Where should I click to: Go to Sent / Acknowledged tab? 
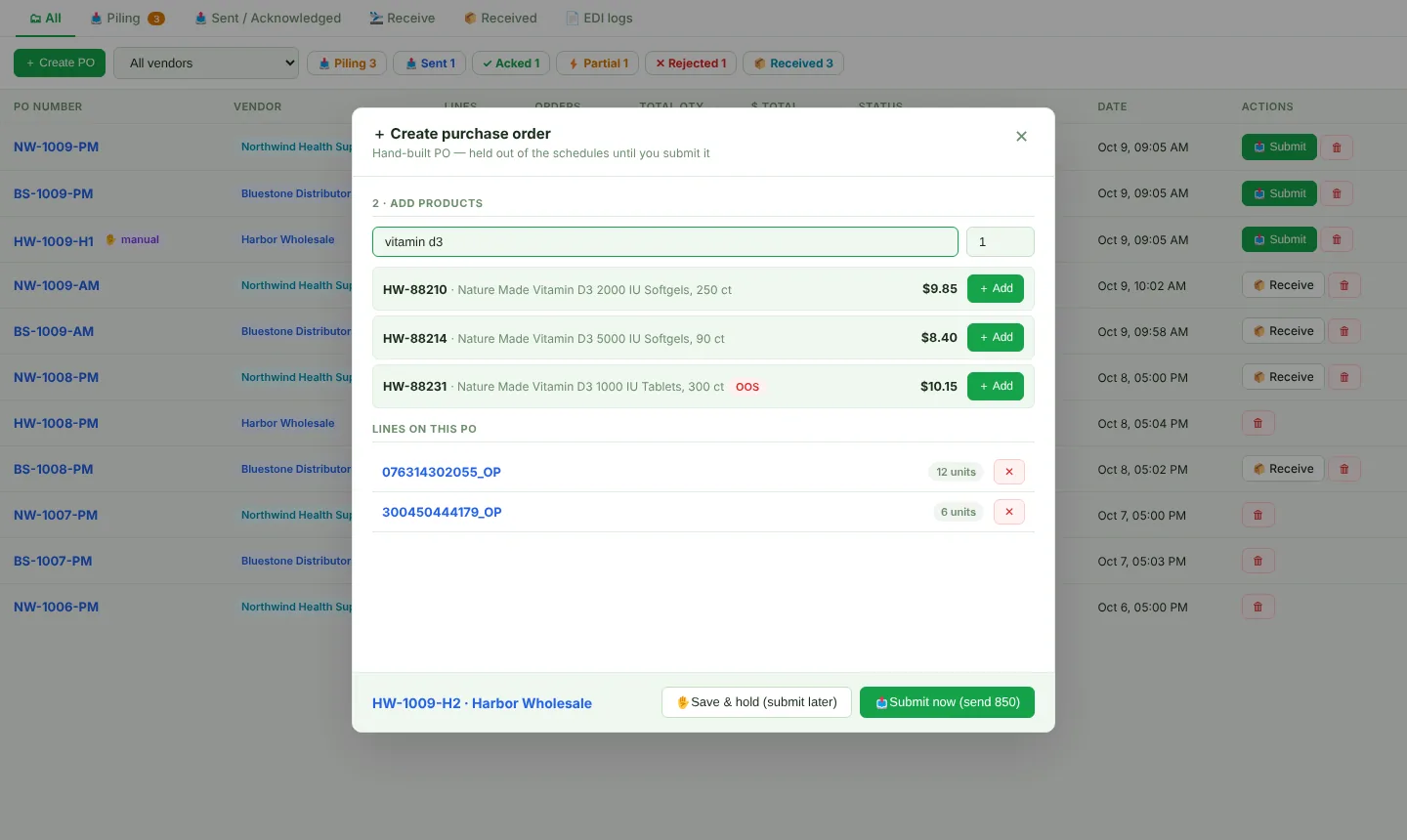(268, 19)
